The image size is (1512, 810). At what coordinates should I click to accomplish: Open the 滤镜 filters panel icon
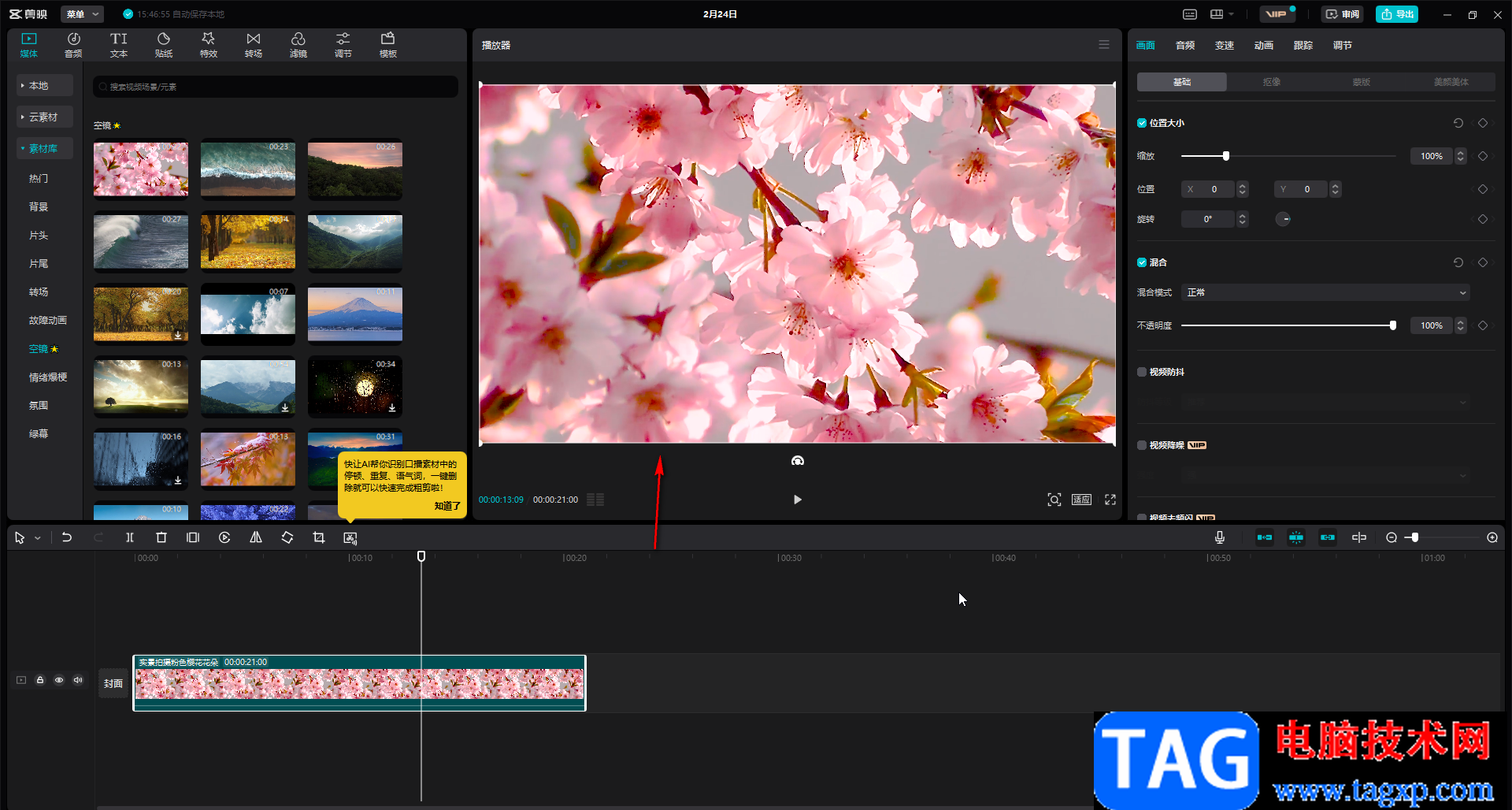tap(298, 45)
